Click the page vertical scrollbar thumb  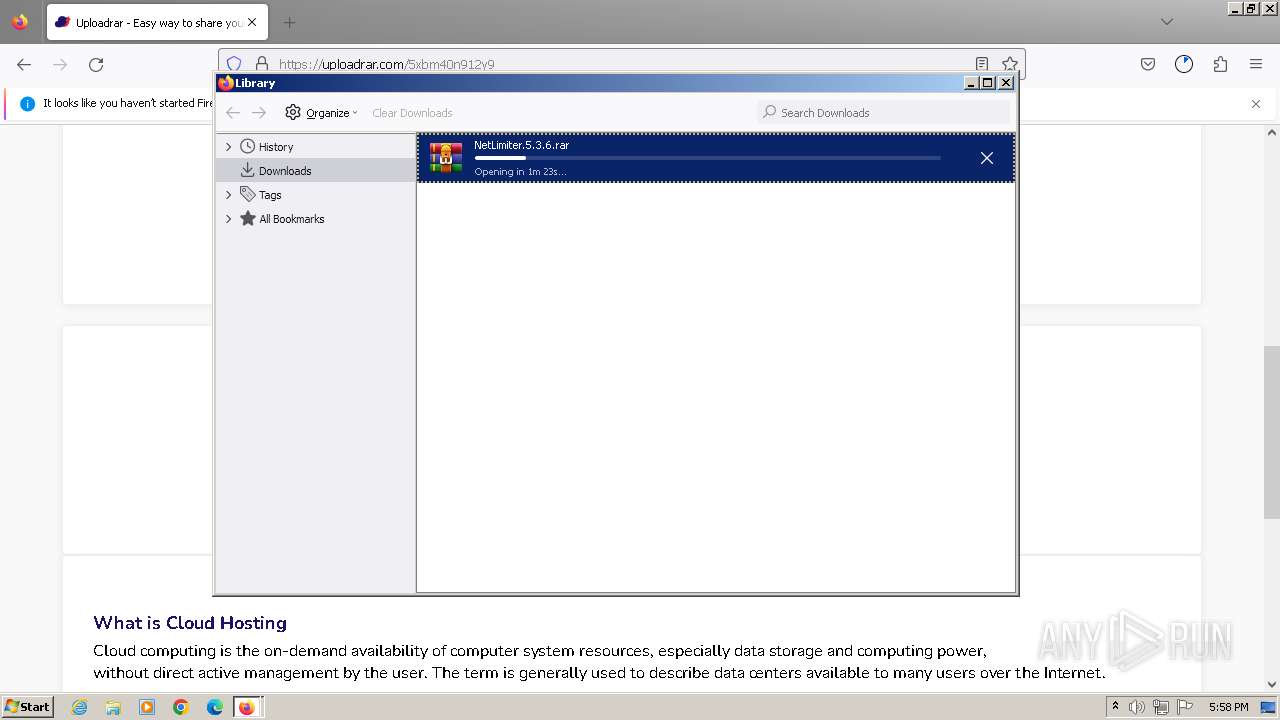click(x=1272, y=432)
